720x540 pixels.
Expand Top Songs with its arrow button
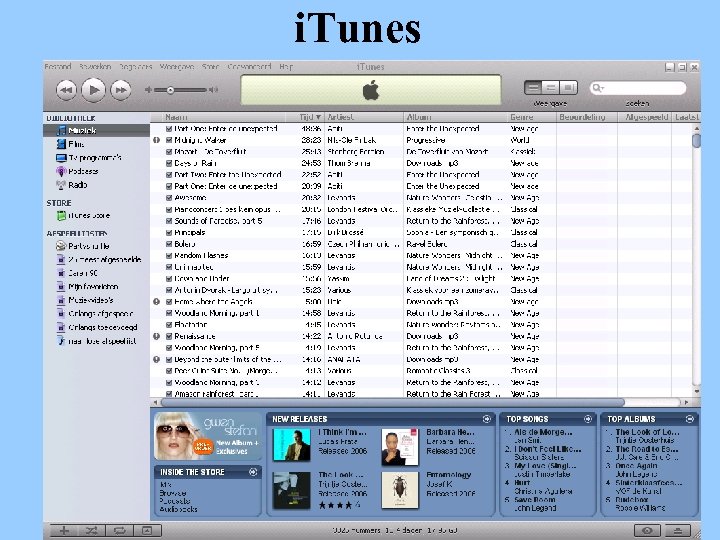point(588,419)
